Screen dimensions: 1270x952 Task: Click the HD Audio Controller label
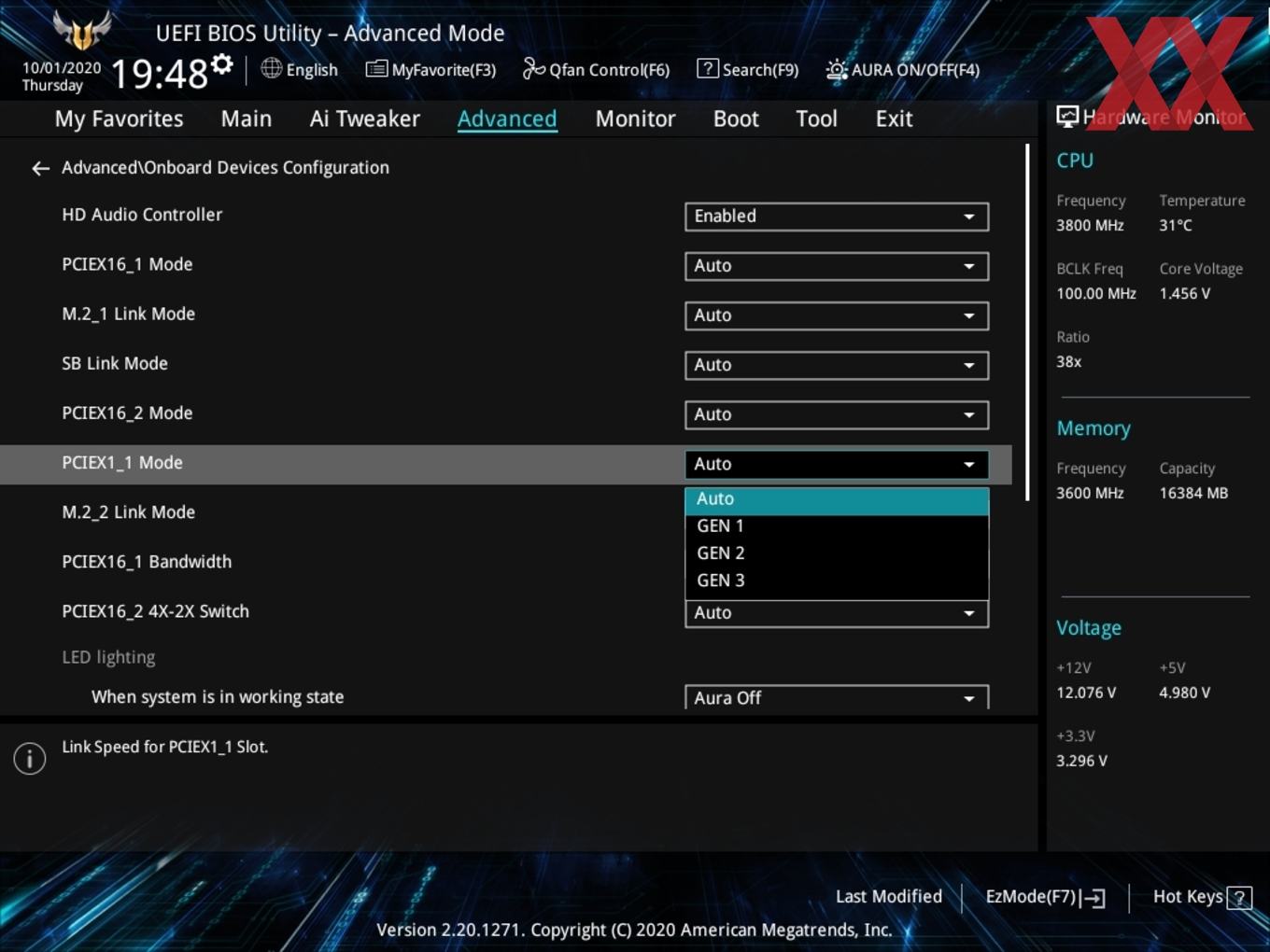(142, 215)
